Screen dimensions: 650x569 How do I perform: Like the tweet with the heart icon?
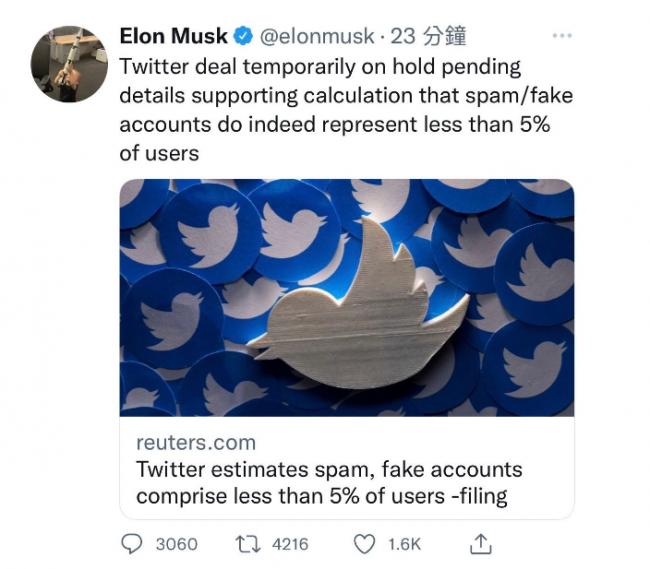pyautogui.click(x=365, y=543)
